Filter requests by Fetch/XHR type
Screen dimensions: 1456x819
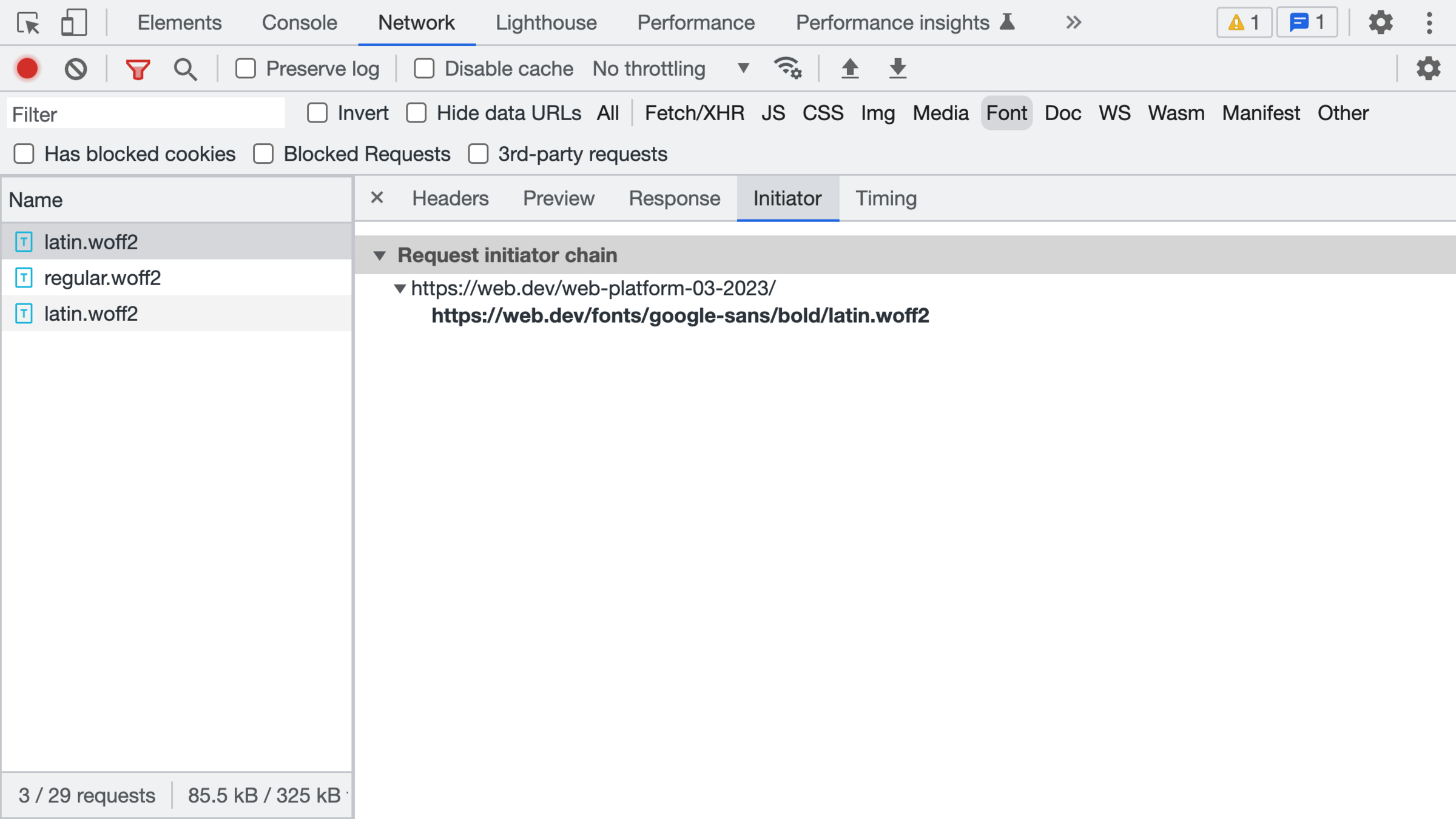(694, 113)
